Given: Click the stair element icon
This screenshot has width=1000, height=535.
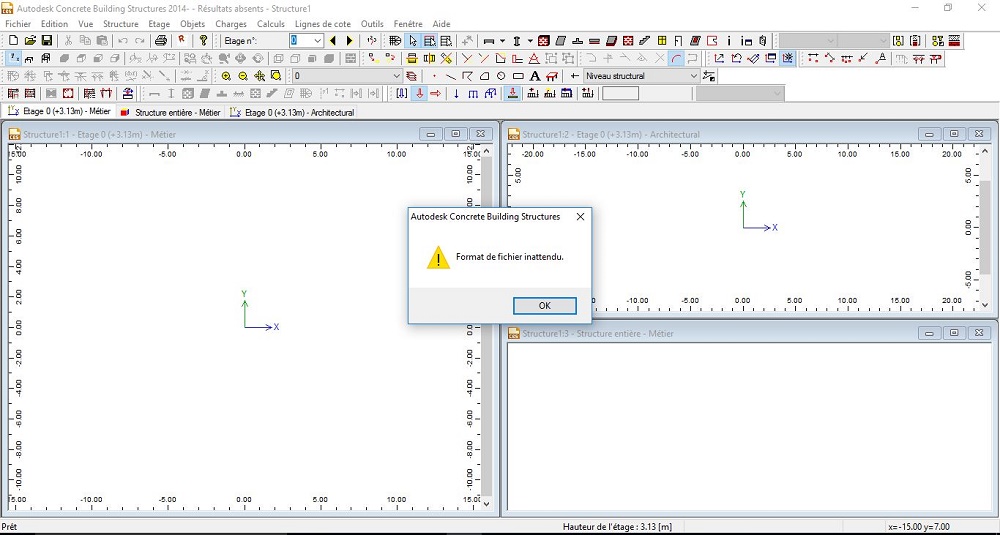Looking at the screenshot, I should [645, 41].
